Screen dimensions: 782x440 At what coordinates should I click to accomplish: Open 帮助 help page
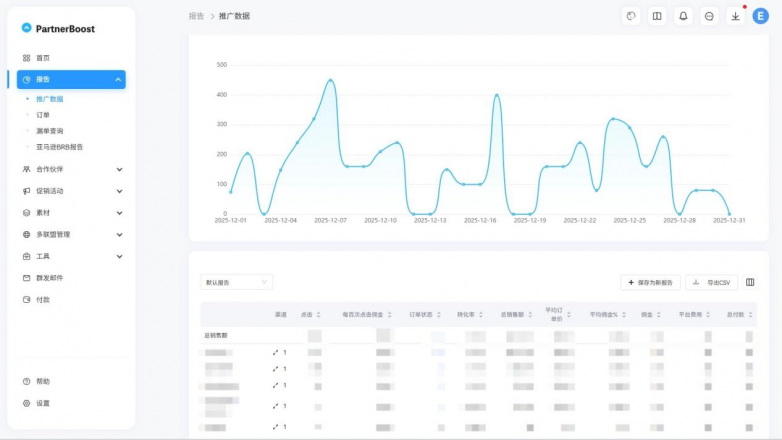coord(42,381)
